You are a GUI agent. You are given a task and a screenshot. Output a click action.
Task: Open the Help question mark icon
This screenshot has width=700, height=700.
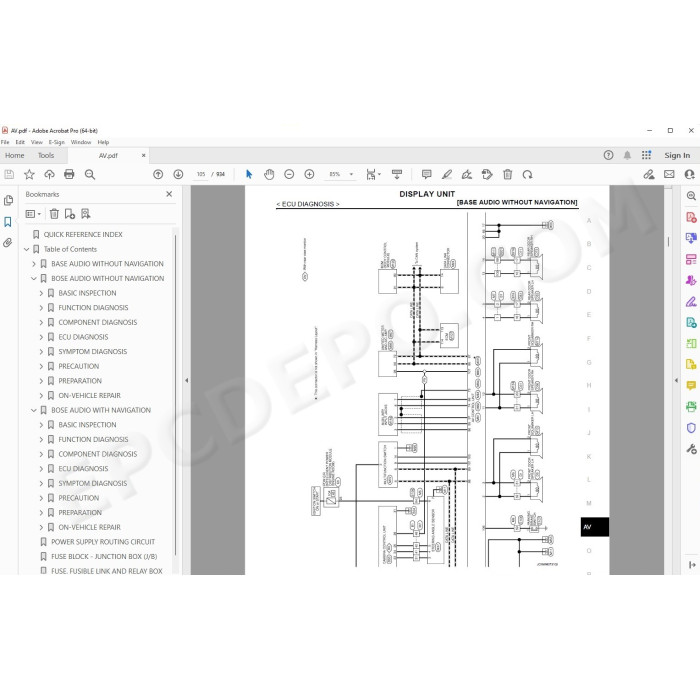(x=608, y=155)
